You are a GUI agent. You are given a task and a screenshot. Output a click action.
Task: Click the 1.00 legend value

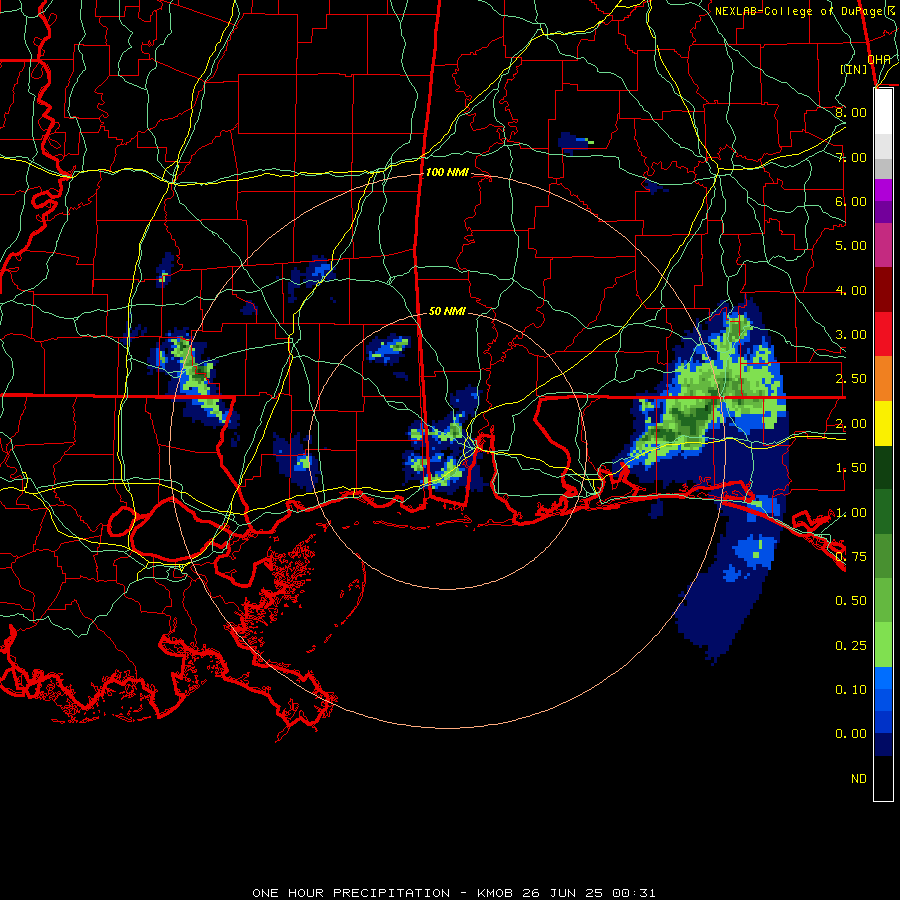point(851,513)
